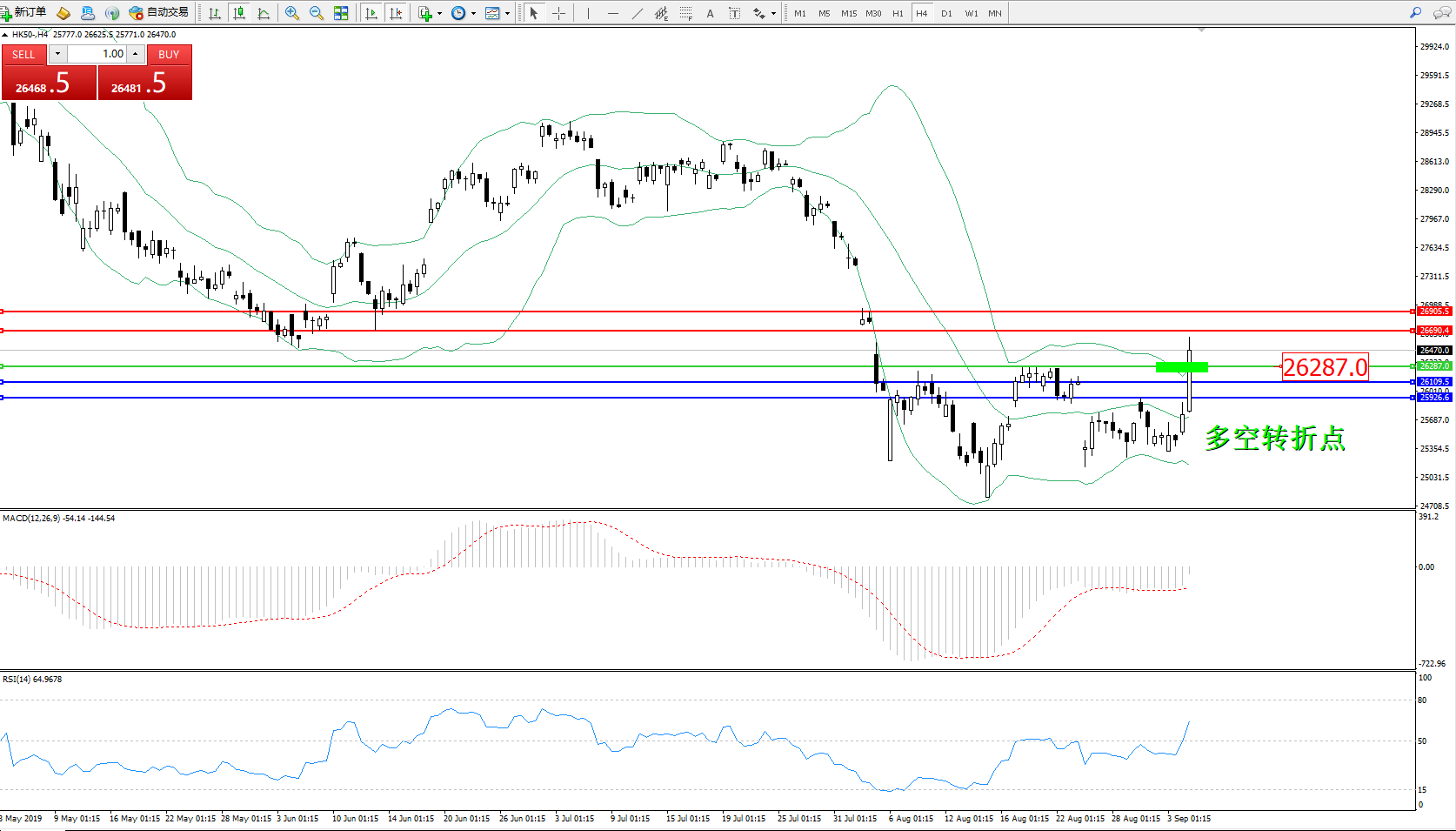Expand the chart templates dropdown arrow
The height and width of the screenshot is (831, 1456).
point(507,13)
